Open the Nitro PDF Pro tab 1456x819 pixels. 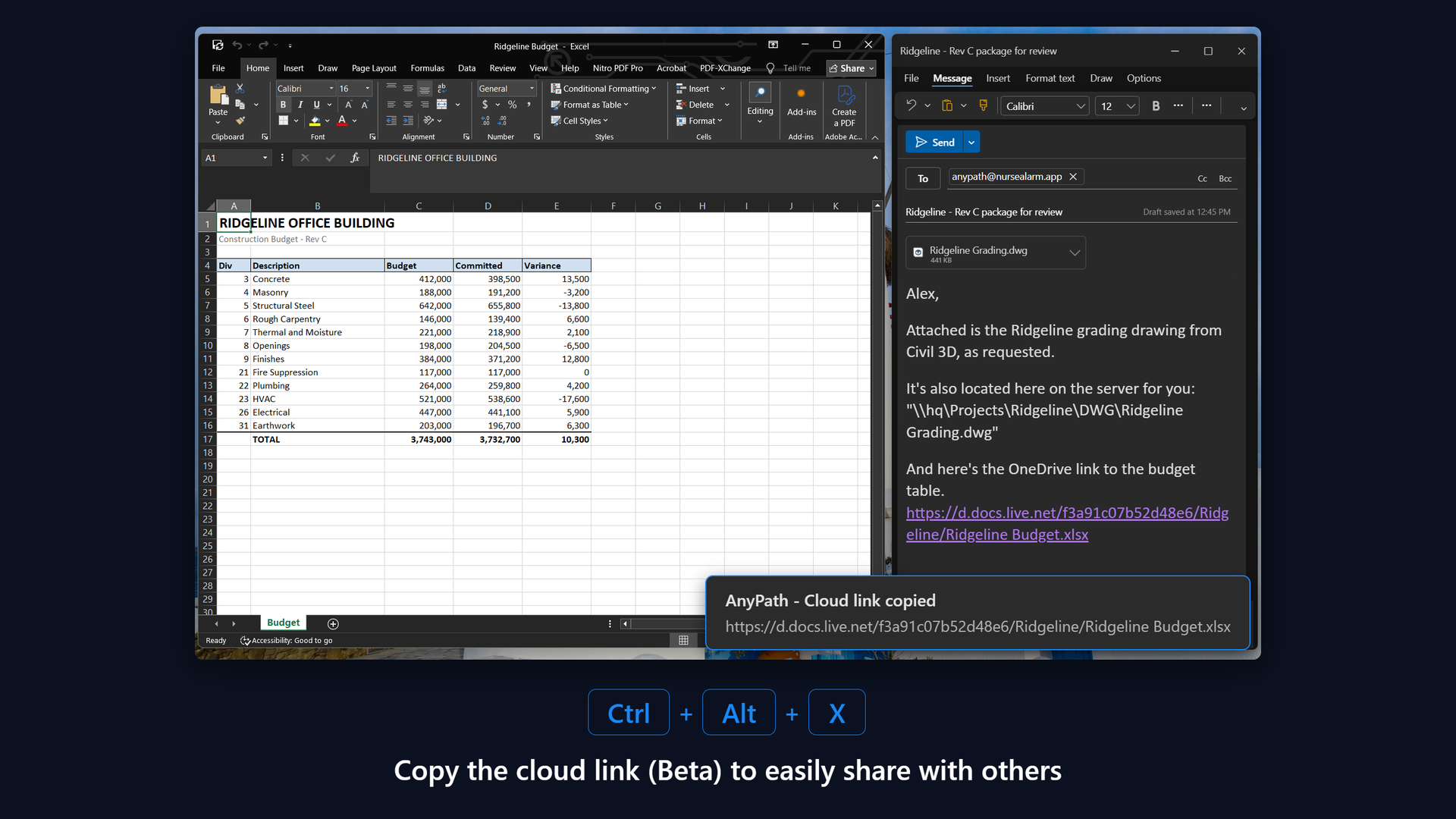click(617, 68)
